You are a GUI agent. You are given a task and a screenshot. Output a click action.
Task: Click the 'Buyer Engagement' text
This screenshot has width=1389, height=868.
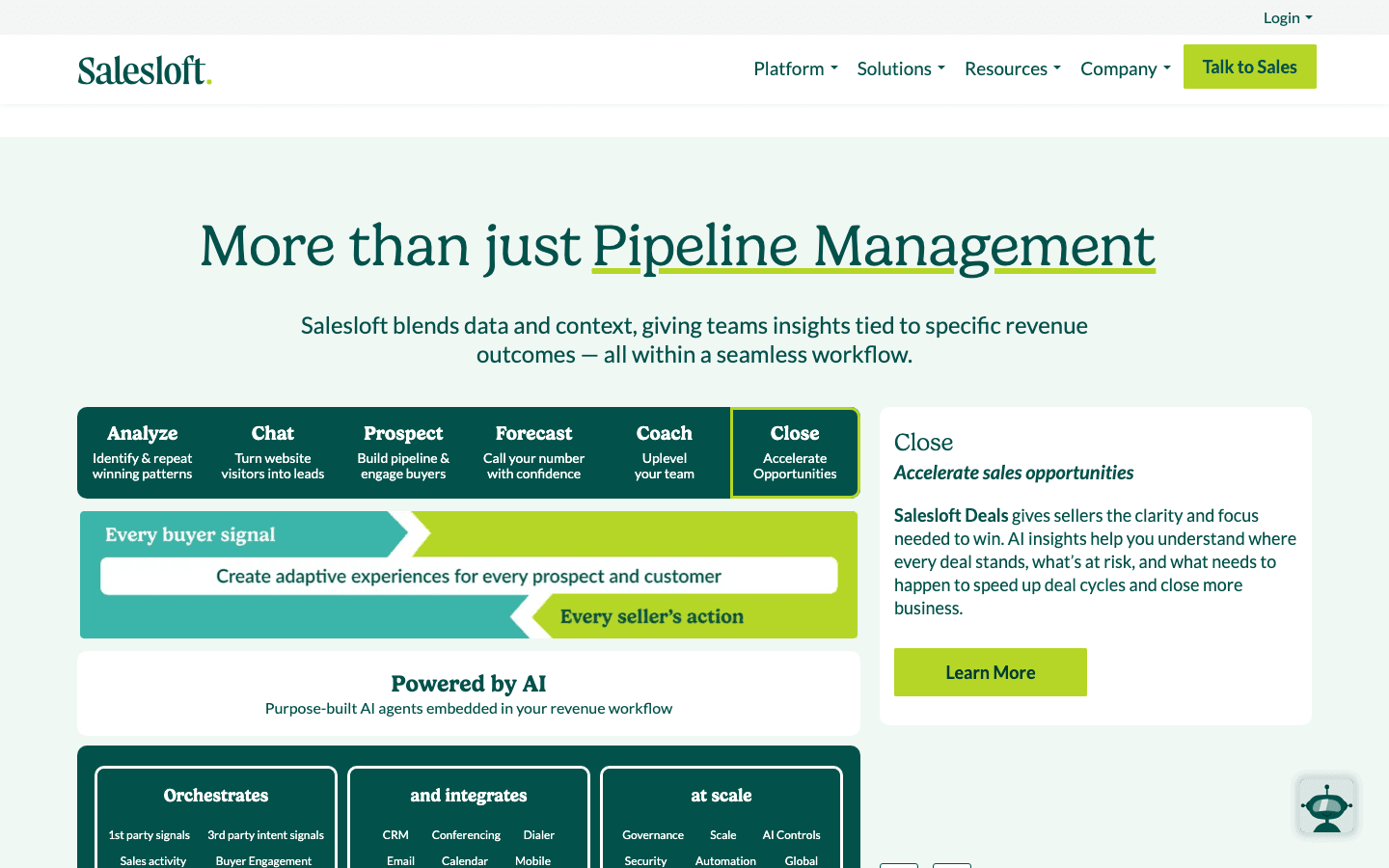[x=264, y=861]
